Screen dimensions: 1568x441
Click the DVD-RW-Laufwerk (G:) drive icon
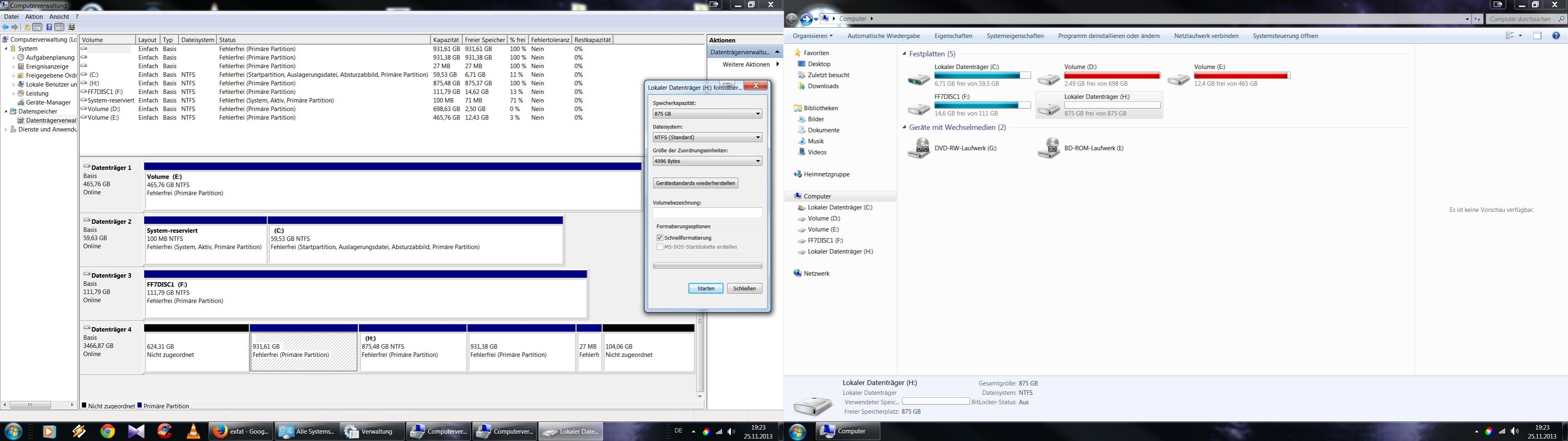[x=919, y=148]
